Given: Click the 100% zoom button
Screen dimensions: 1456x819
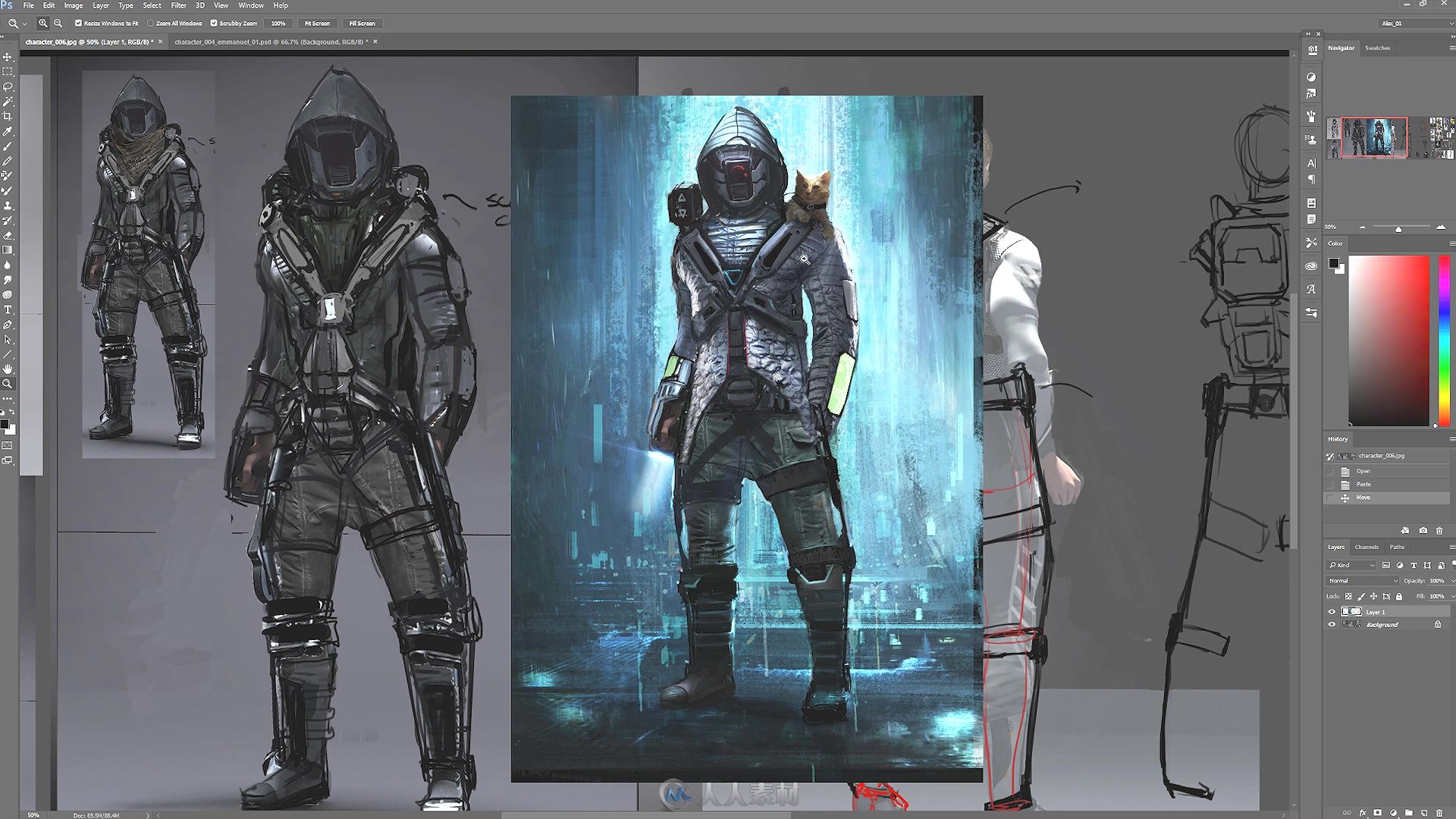Looking at the screenshot, I should coord(278,24).
